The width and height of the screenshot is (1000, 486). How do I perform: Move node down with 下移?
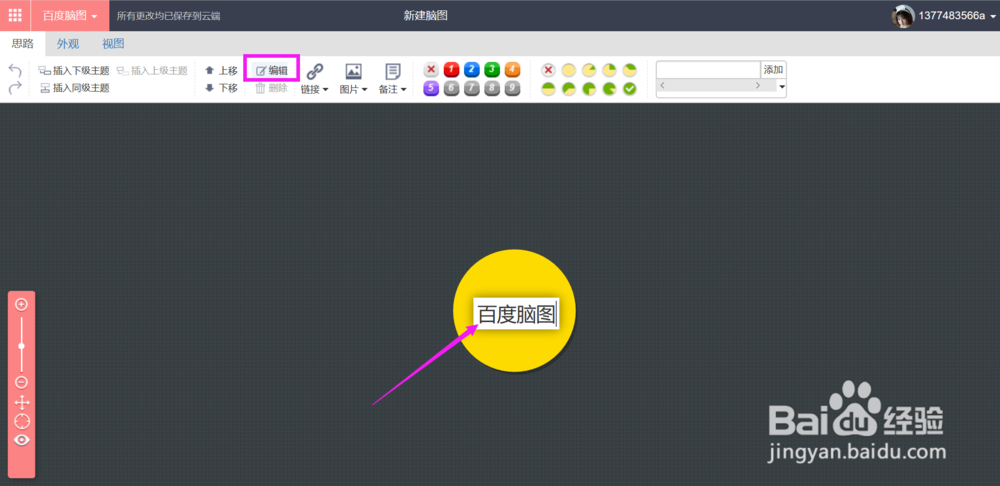click(221, 88)
